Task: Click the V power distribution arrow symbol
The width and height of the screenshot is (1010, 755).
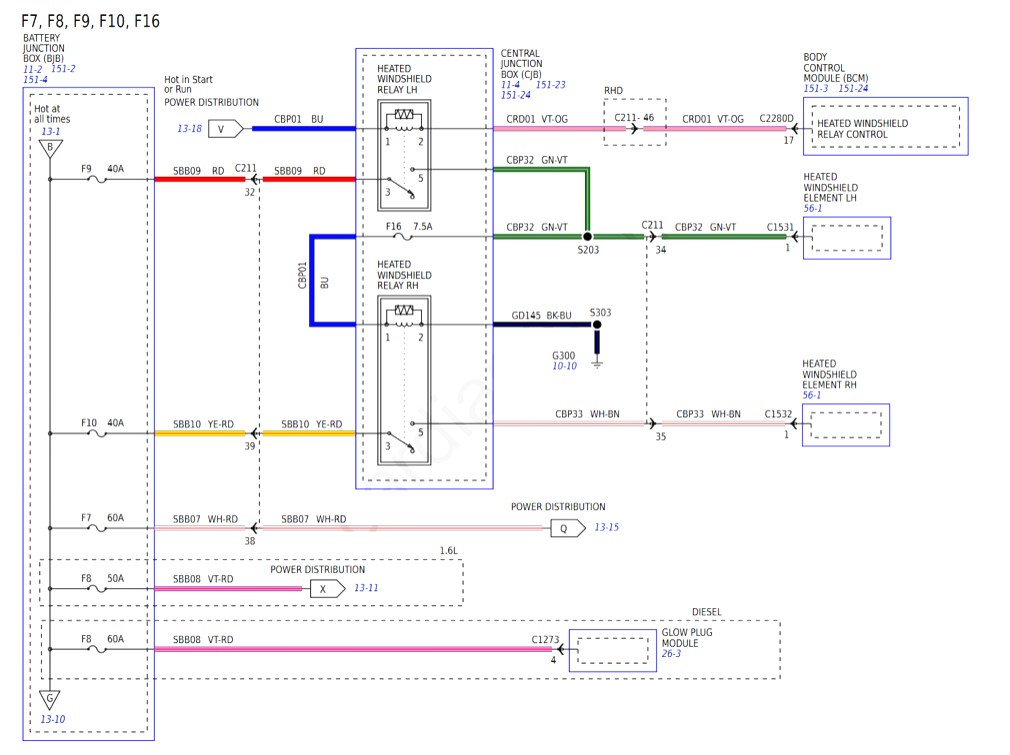Action: pyautogui.click(x=226, y=128)
